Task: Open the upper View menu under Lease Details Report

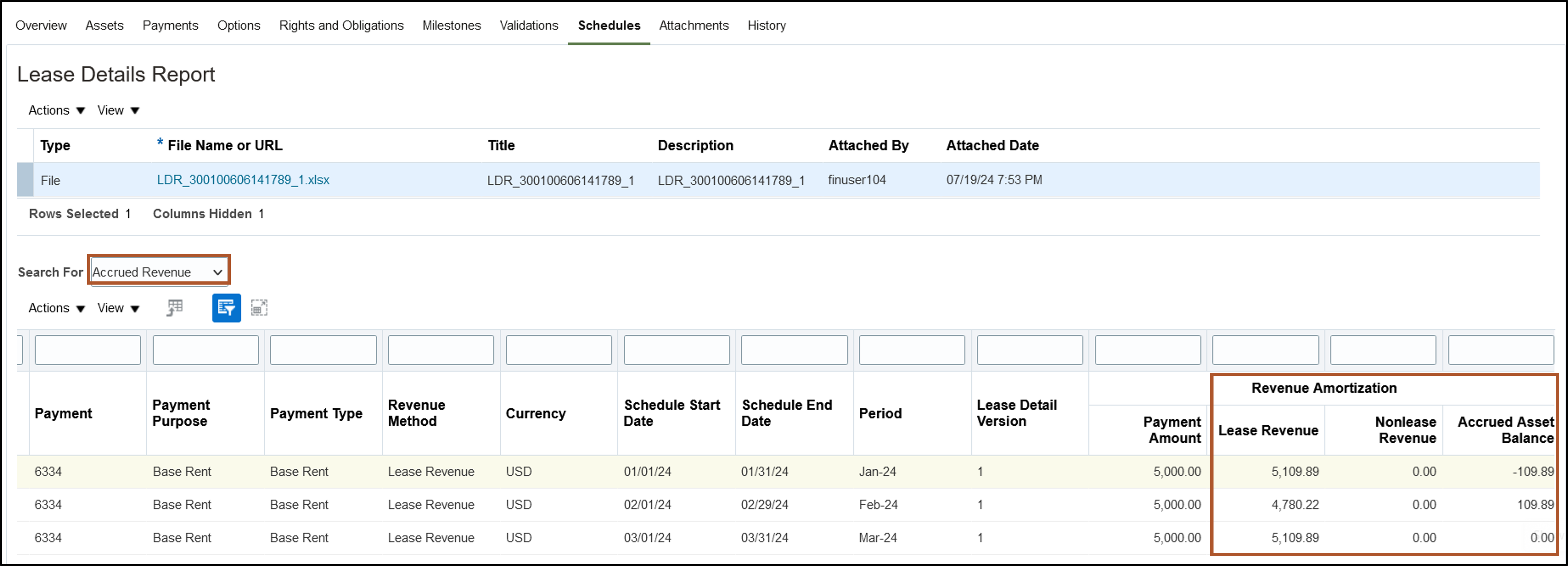Action: [x=118, y=110]
